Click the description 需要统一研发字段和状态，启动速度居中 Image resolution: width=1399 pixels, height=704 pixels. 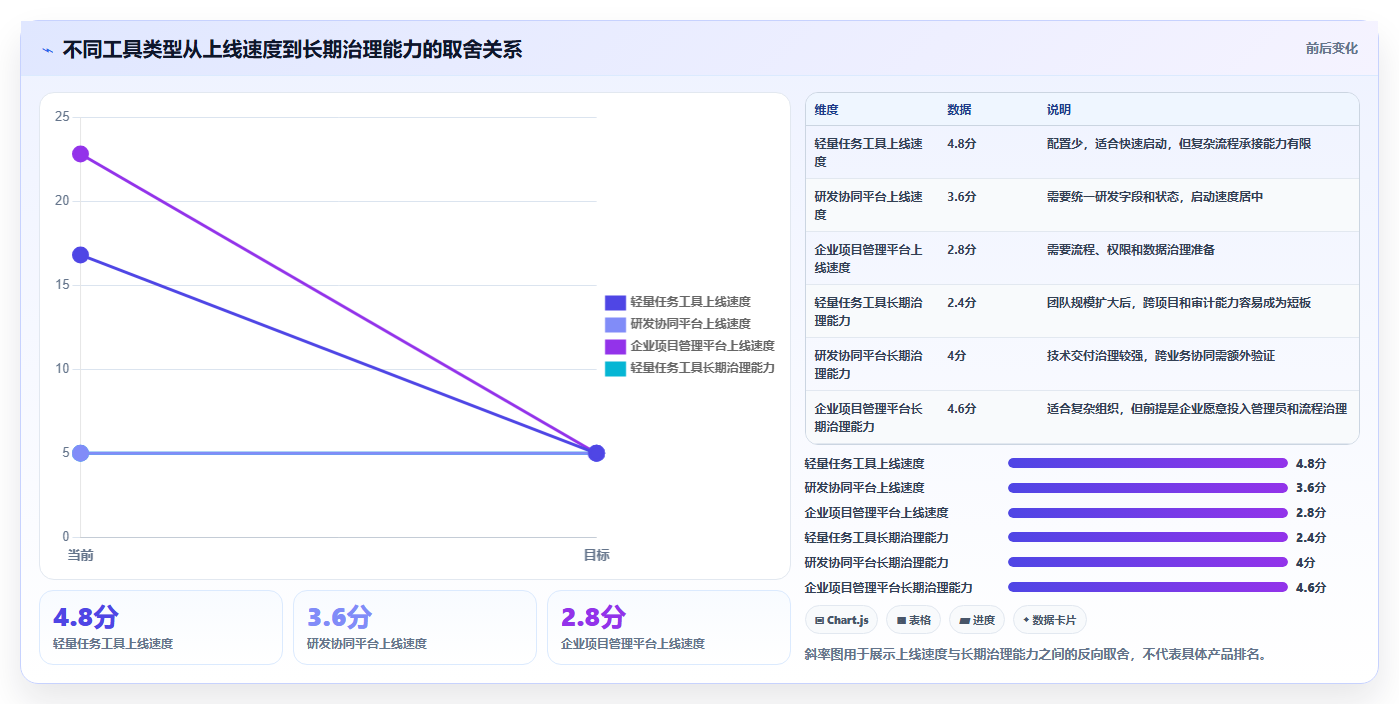click(1155, 197)
